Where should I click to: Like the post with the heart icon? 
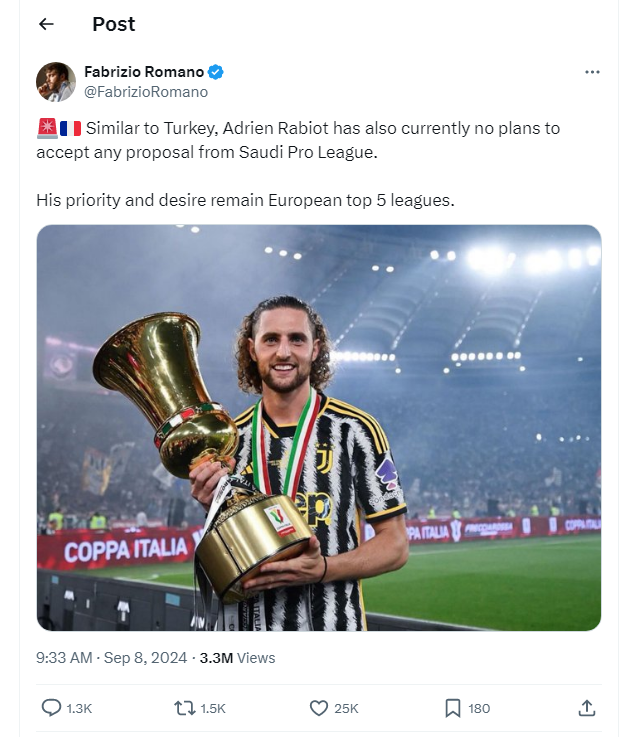[319, 708]
